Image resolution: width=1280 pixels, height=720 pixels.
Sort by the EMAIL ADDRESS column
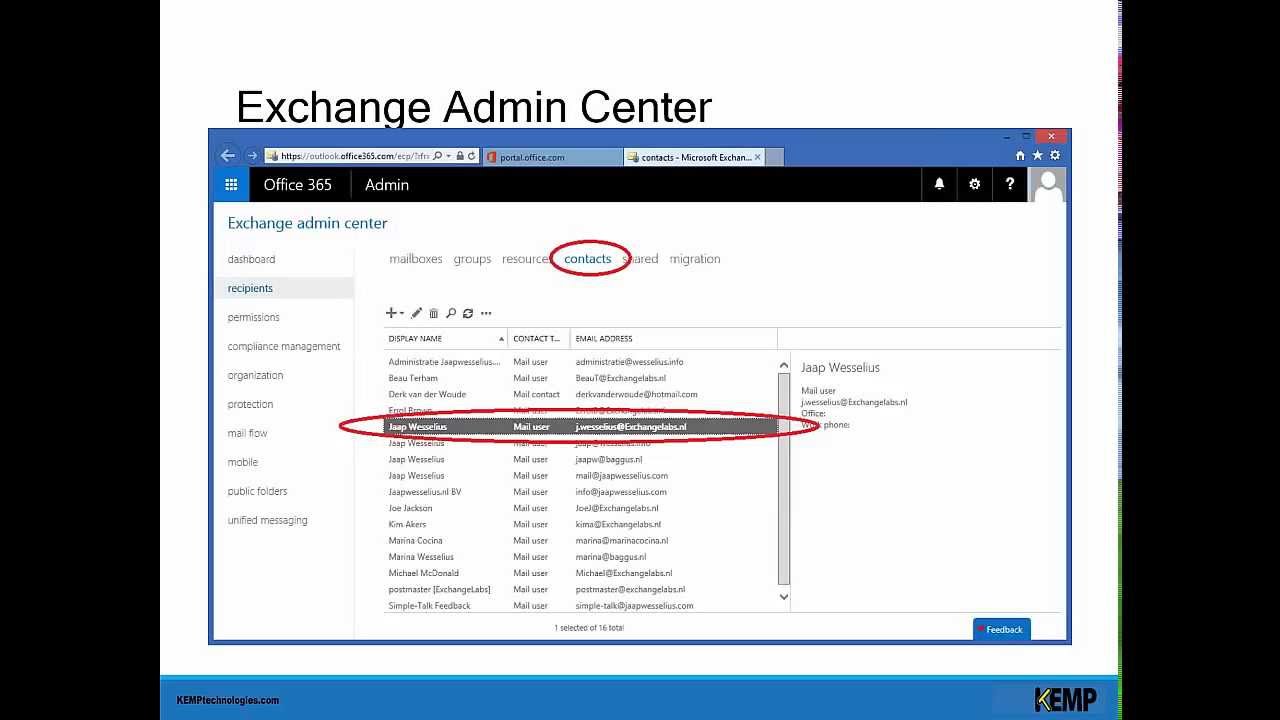[x=673, y=338]
